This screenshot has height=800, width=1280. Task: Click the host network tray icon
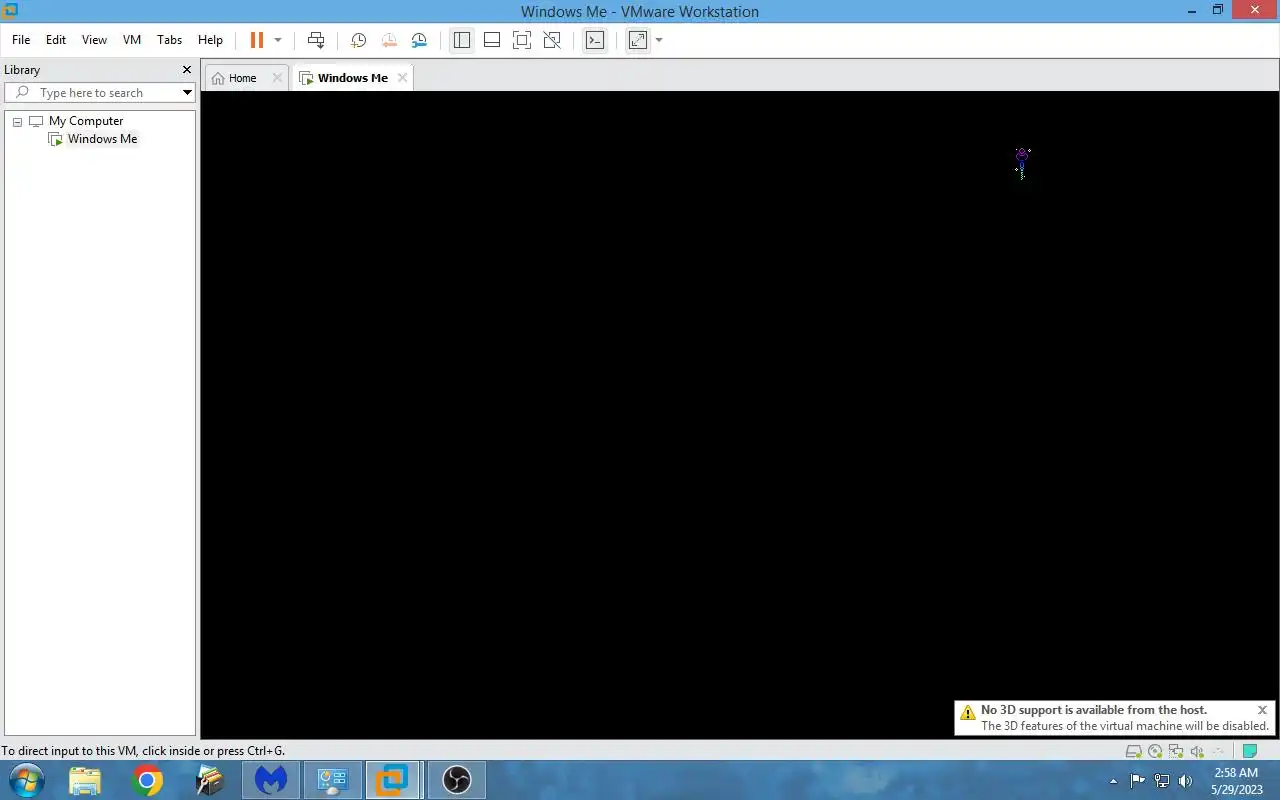(x=1162, y=781)
